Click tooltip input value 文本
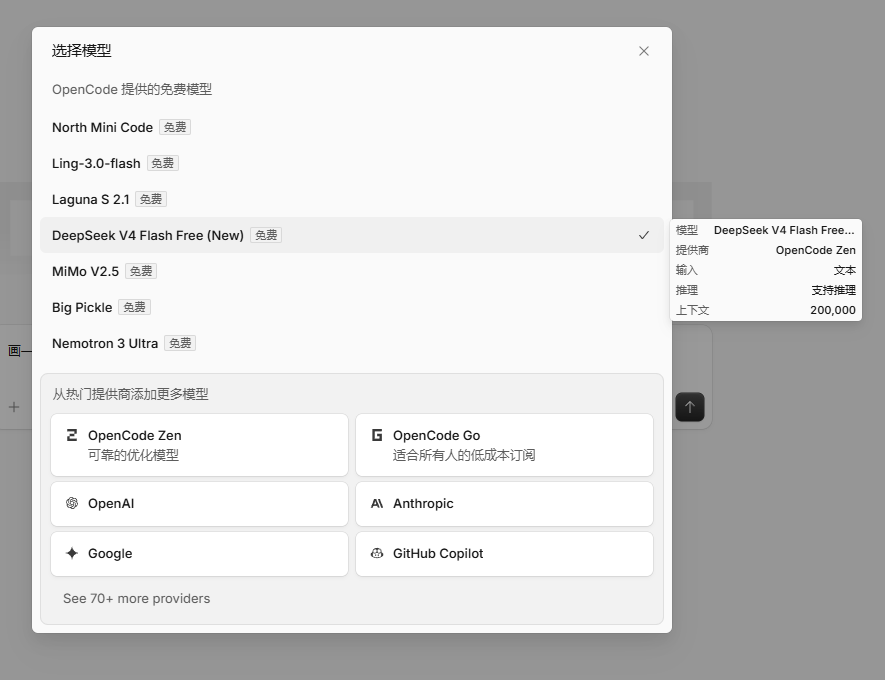This screenshot has width=885, height=680. click(x=844, y=270)
